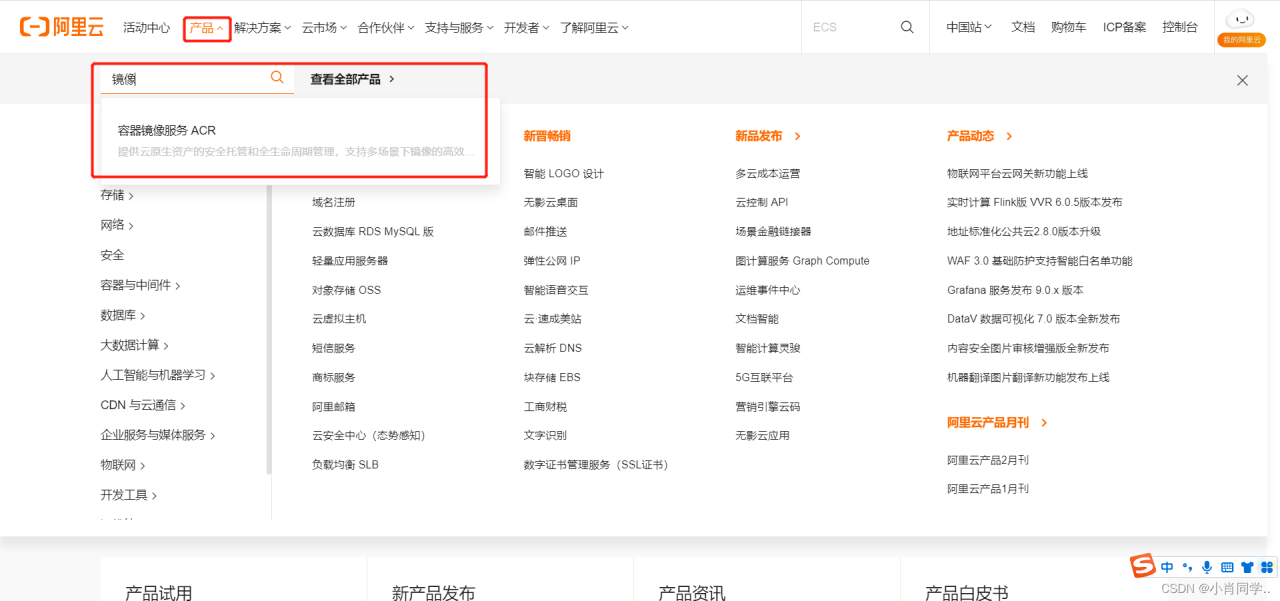The width and height of the screenshot is (1280, 601).
Task: Close the product dropdown panel with the X
Action: point(1242,79)
